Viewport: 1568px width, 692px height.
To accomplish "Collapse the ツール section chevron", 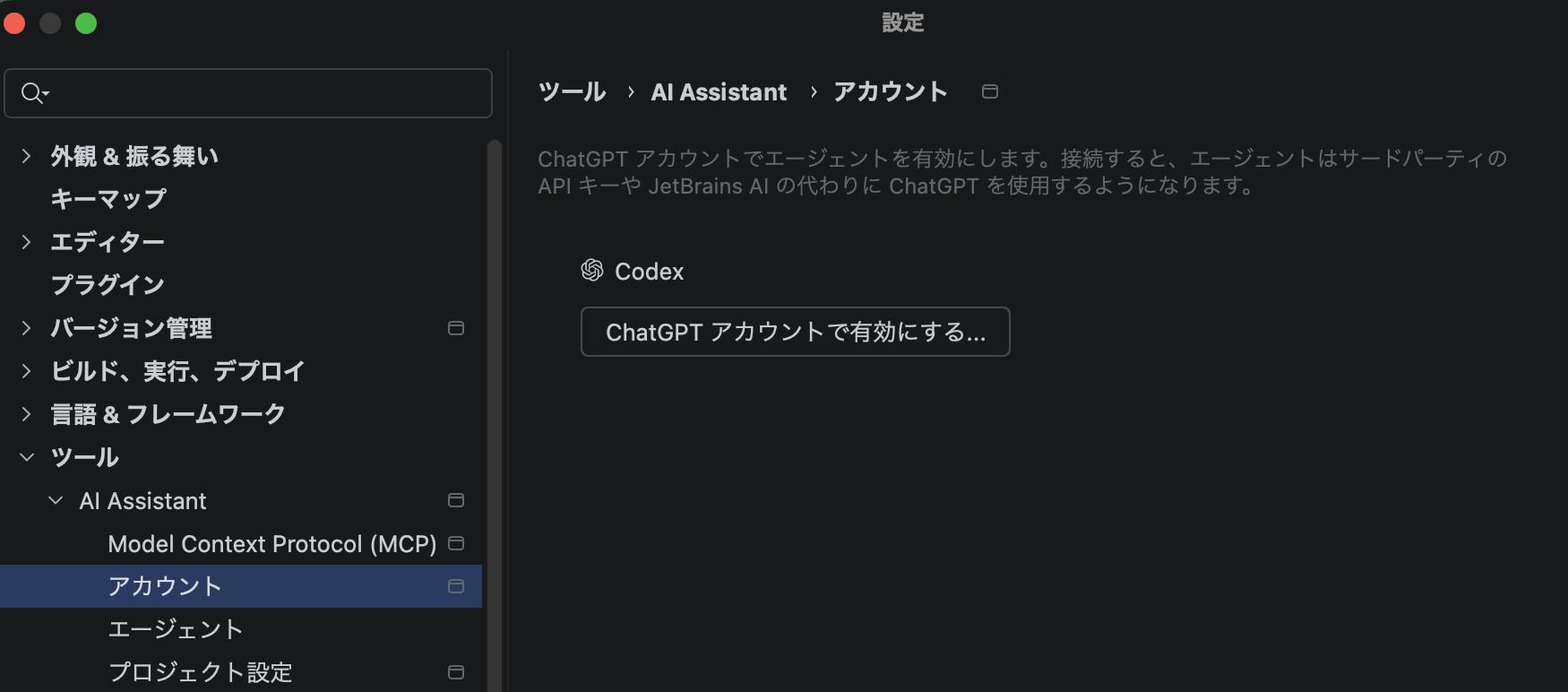I will coord(27,457).
